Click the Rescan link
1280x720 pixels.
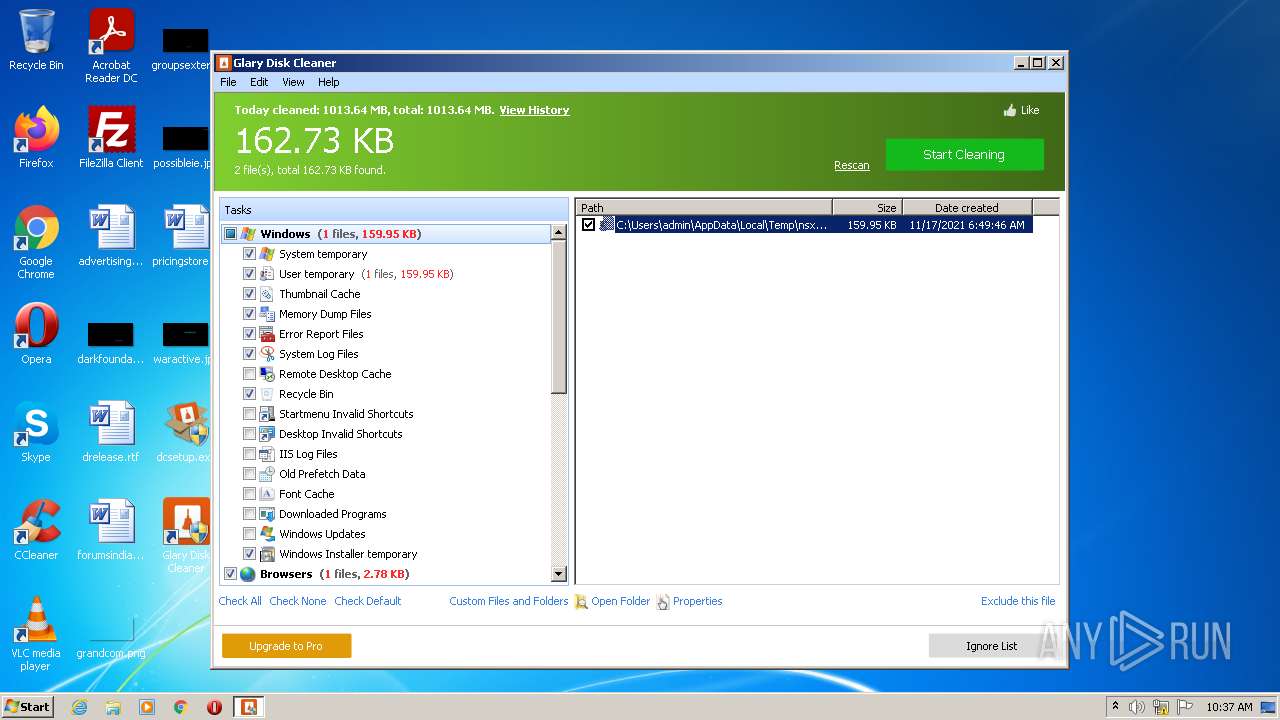[x=852, y=166]
